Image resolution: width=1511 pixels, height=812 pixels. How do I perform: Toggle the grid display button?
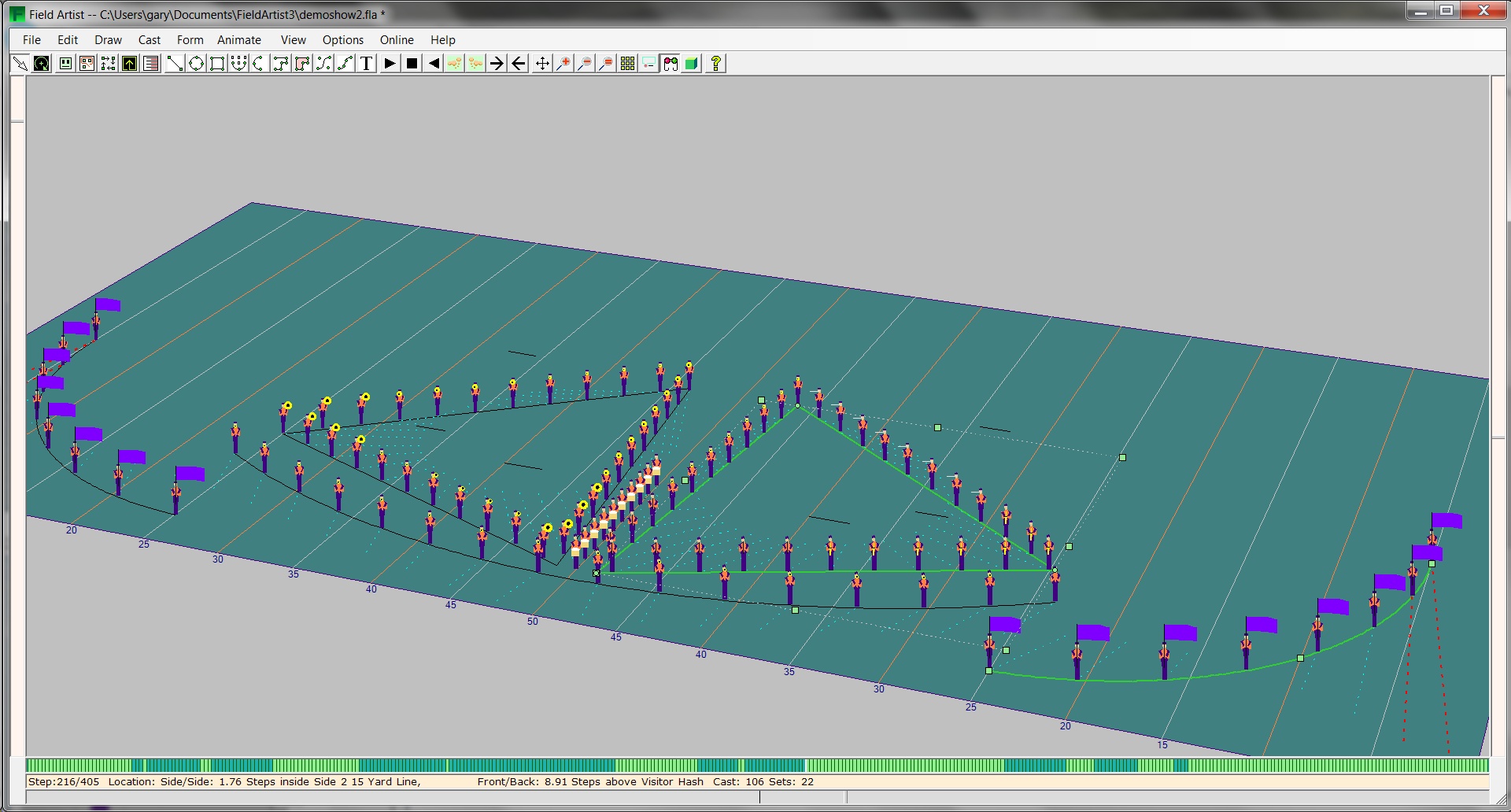tap(627, 64)
